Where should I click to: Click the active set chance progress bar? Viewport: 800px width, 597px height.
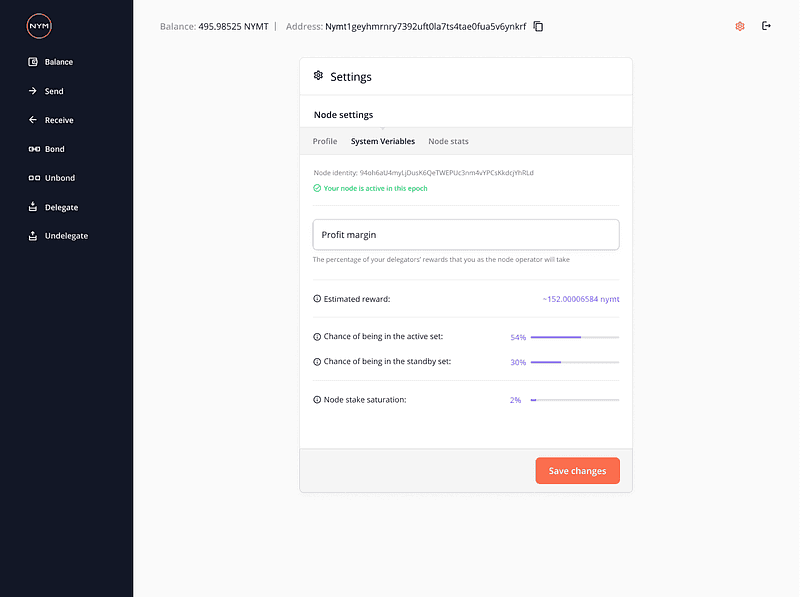coord(574,337)
